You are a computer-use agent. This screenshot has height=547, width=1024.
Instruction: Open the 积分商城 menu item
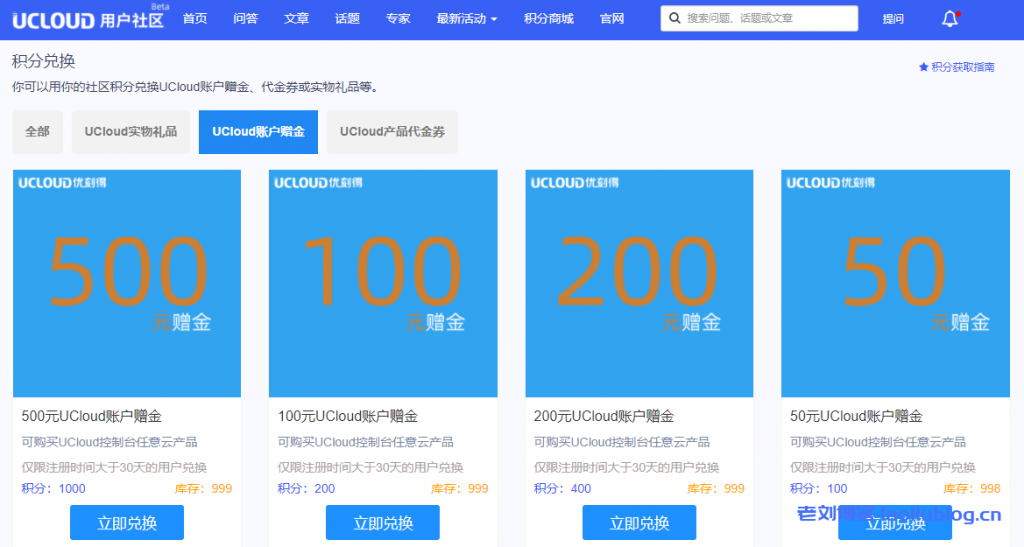(x=548, y=19)
